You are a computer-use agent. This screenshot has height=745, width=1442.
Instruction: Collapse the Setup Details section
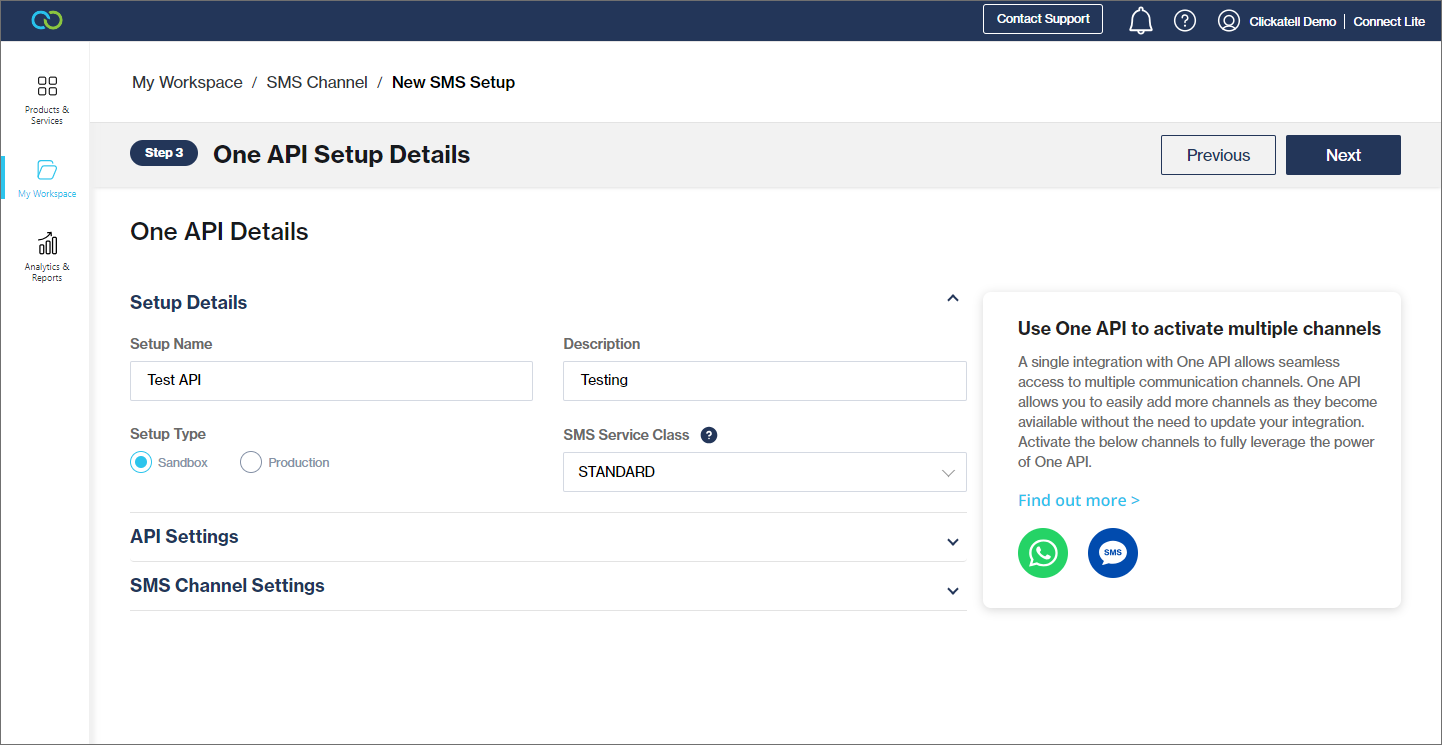pyautogui.click(x=953, y=299)
